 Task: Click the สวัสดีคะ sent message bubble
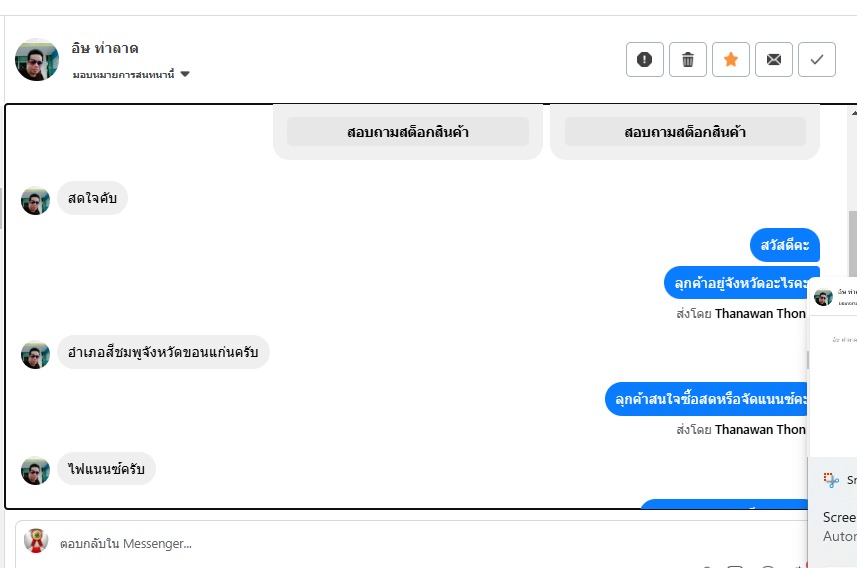tap(785, 245)
